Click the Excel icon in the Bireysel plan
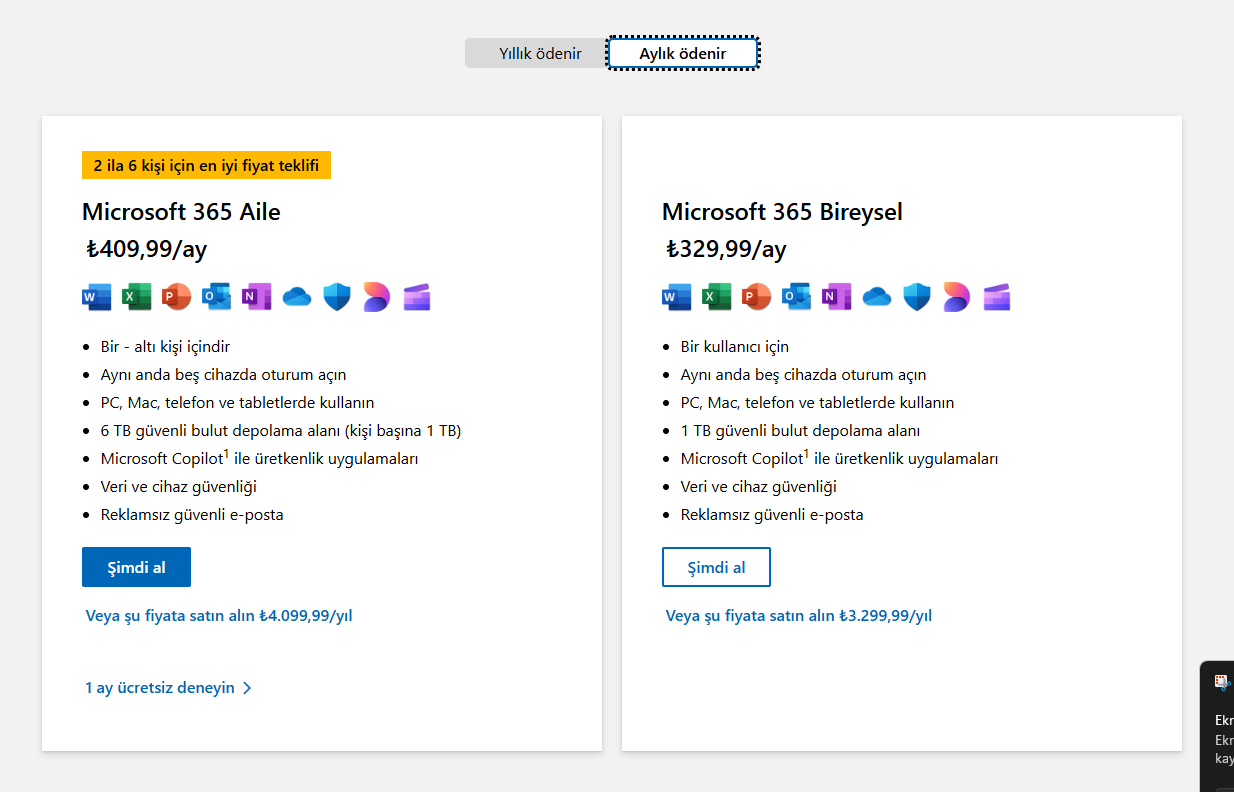This screenshot has height=792, width=1234. click(716, 297)
